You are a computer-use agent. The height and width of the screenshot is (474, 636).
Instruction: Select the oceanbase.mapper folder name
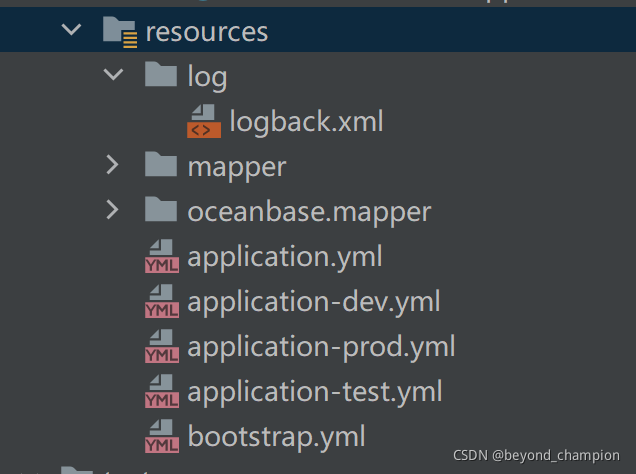[309, 212]
